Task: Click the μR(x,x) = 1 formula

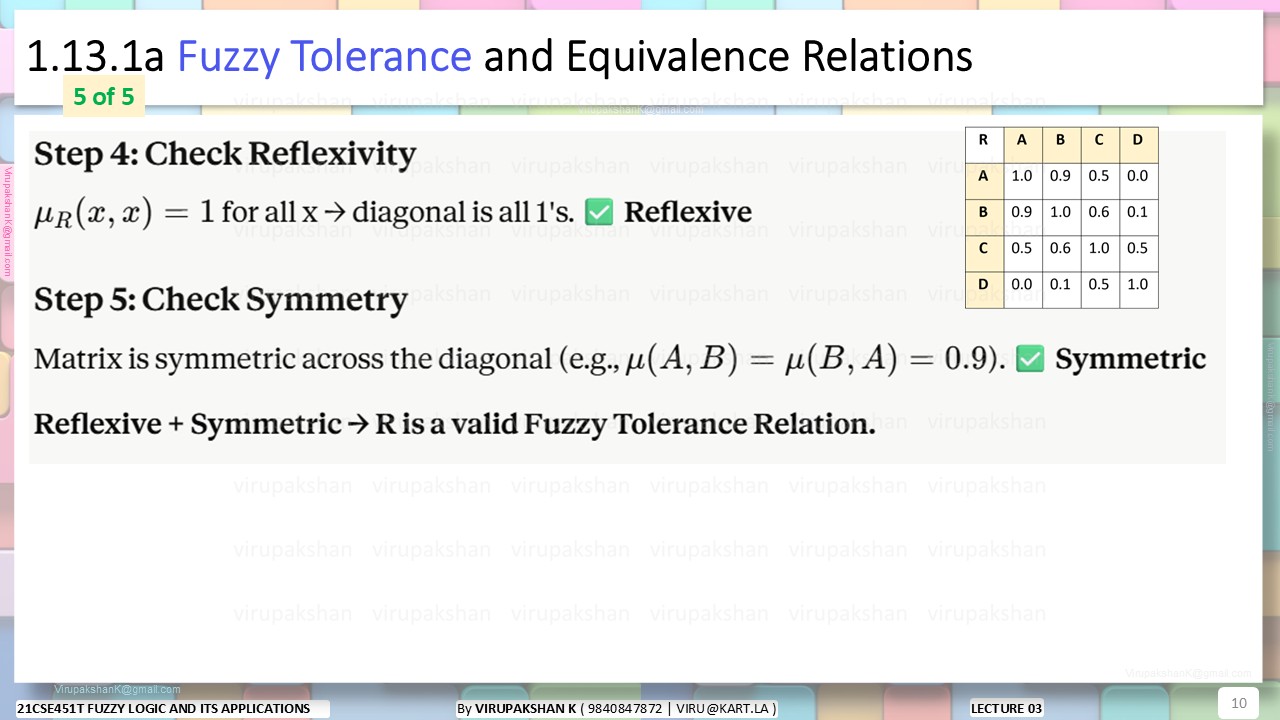Action: tap(125, 213)
